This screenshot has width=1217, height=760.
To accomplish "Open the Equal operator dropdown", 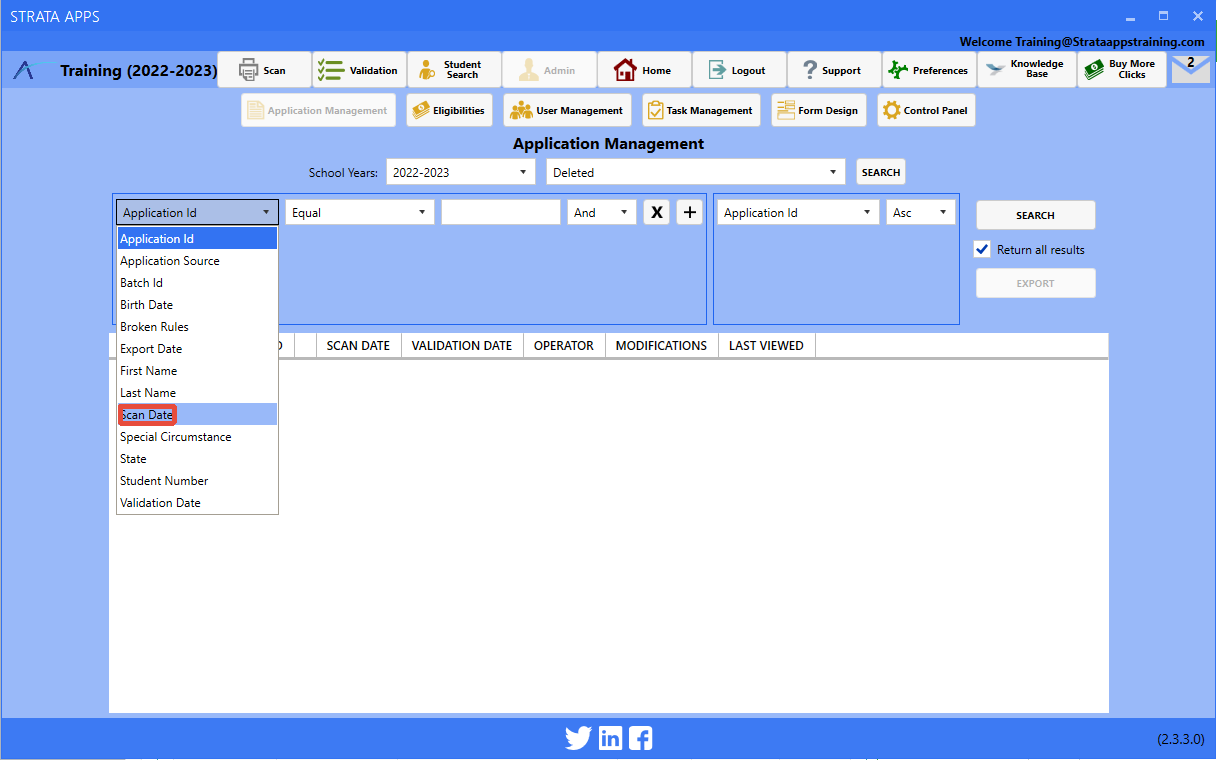I will coord(360,212).
